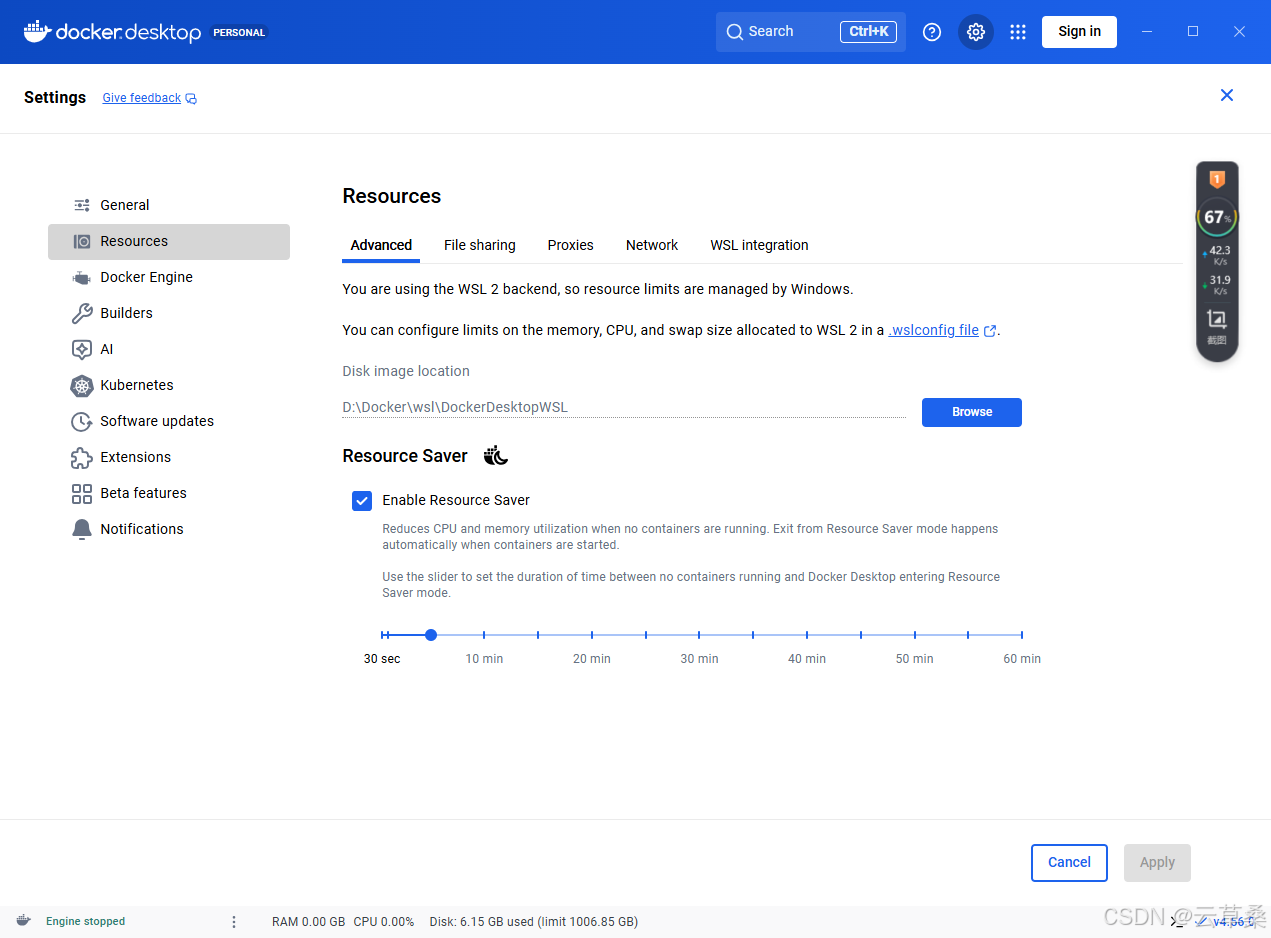Select Extensions in settings sidebar

point(169,457)
